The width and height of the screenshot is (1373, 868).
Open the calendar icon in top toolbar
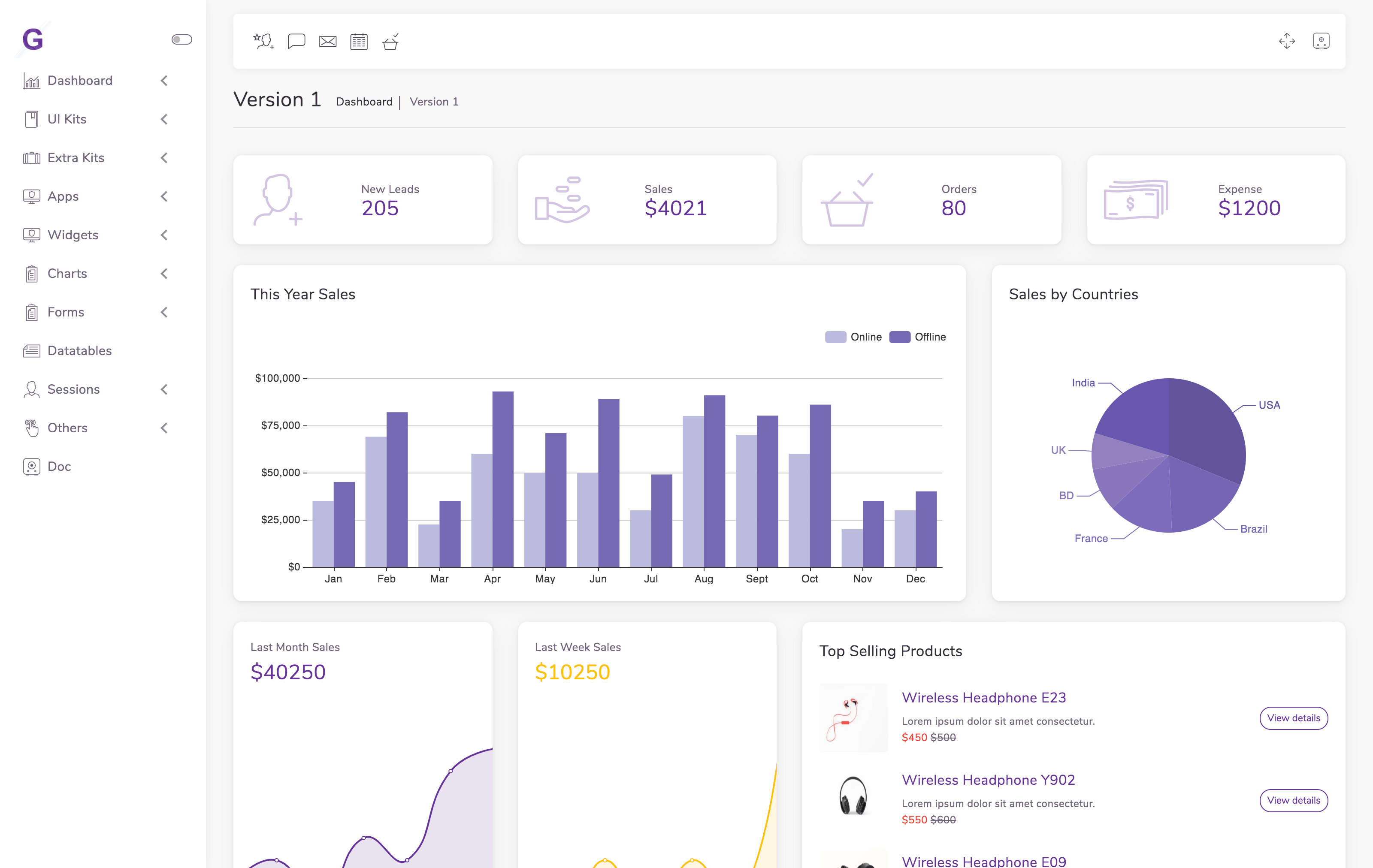(359, 41)
